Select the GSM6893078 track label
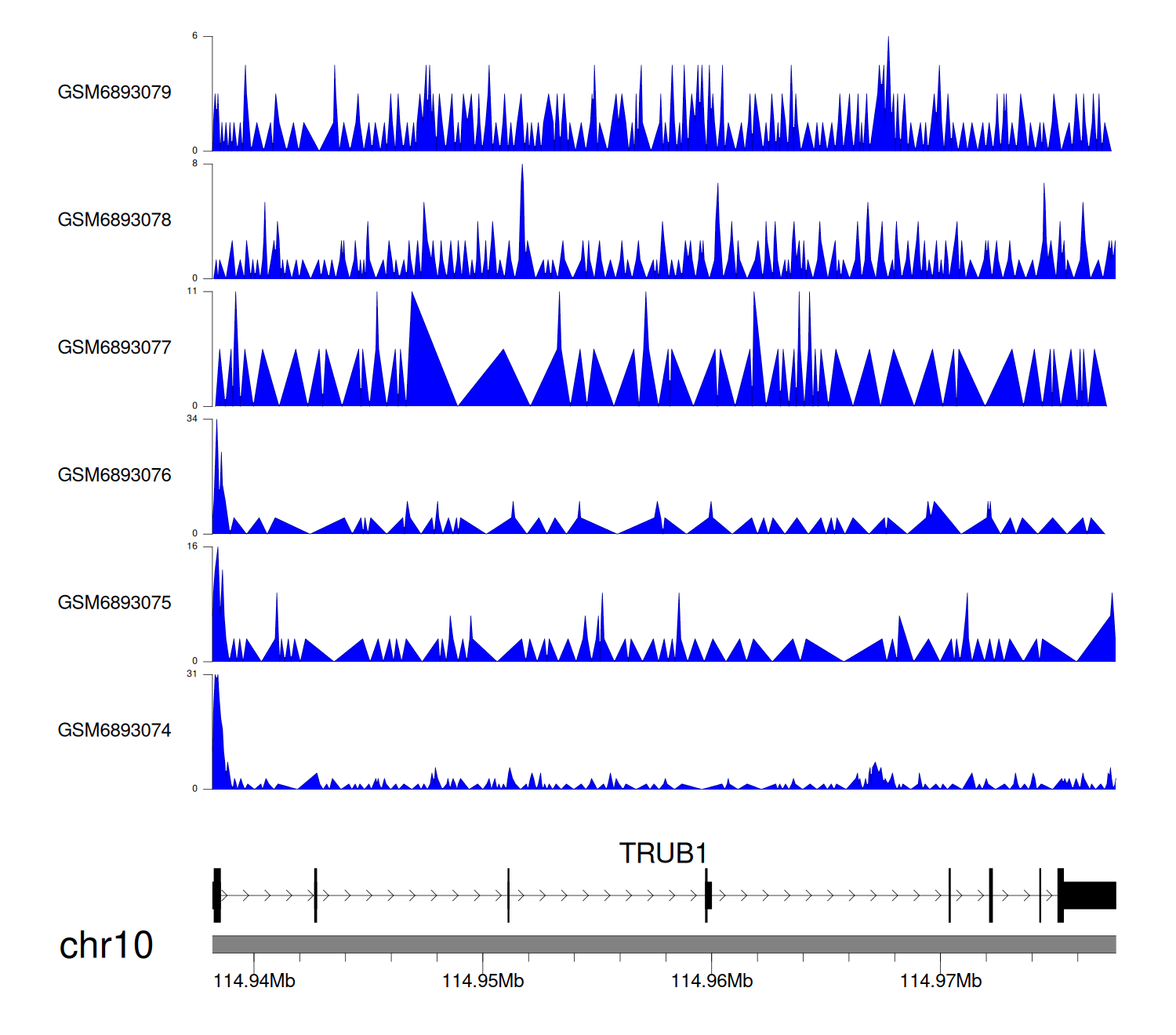The width and height of the screenshot is (1176, 1035). [114, 220]
